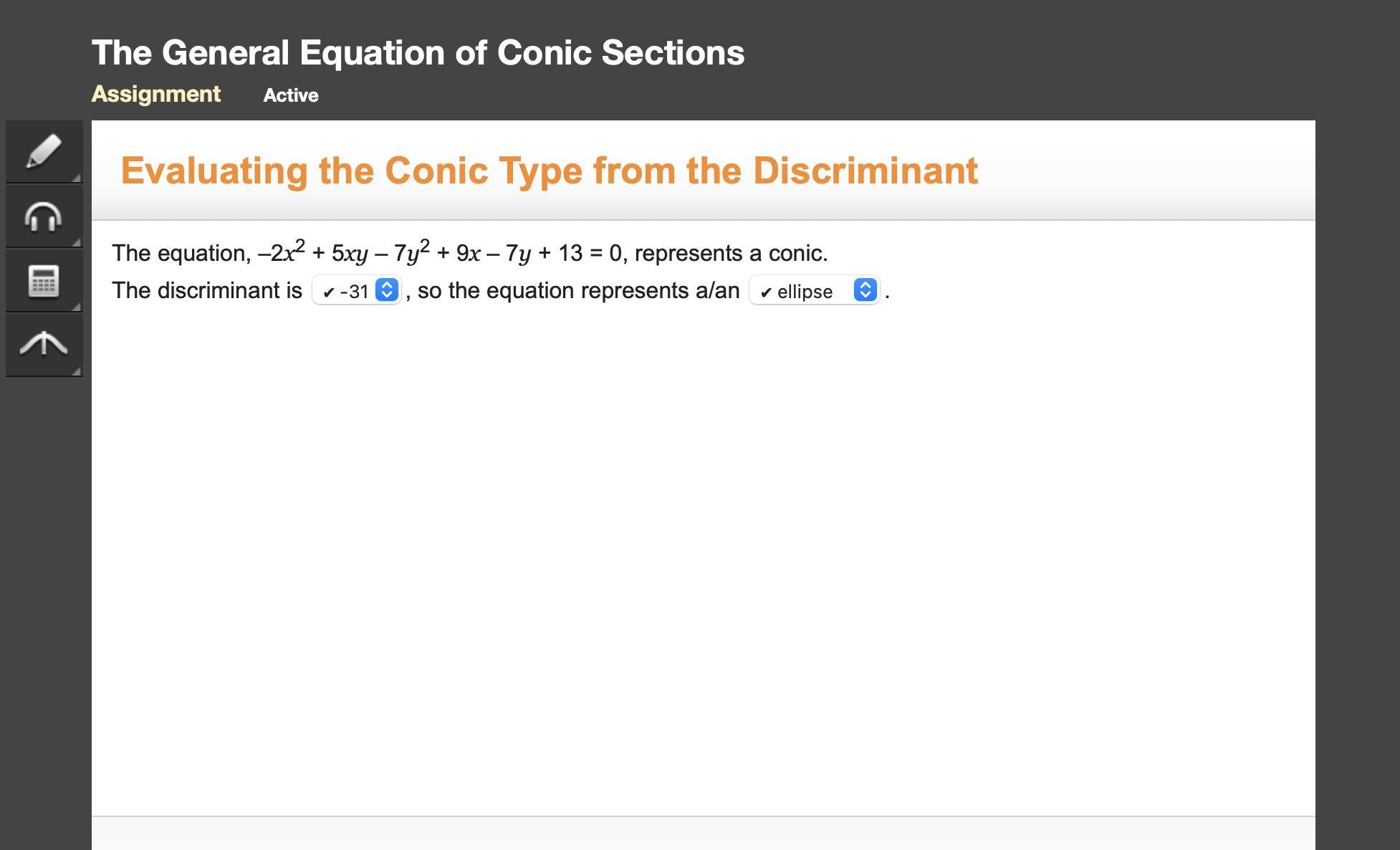Click the corner triangle on the calculator tool
Image resolution: width=1400 pixels, height=850 pixels.
[x=77, y=306]
